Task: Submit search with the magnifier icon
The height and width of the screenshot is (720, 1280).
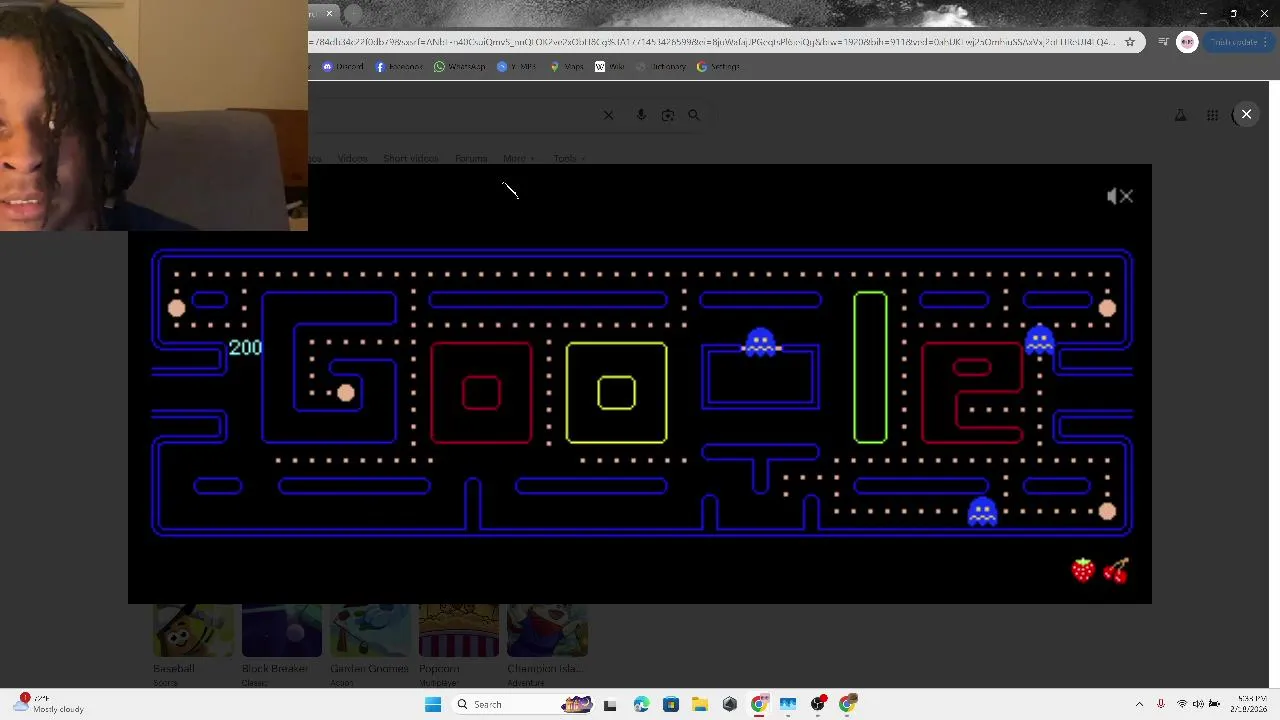Action: pos(694,115)
